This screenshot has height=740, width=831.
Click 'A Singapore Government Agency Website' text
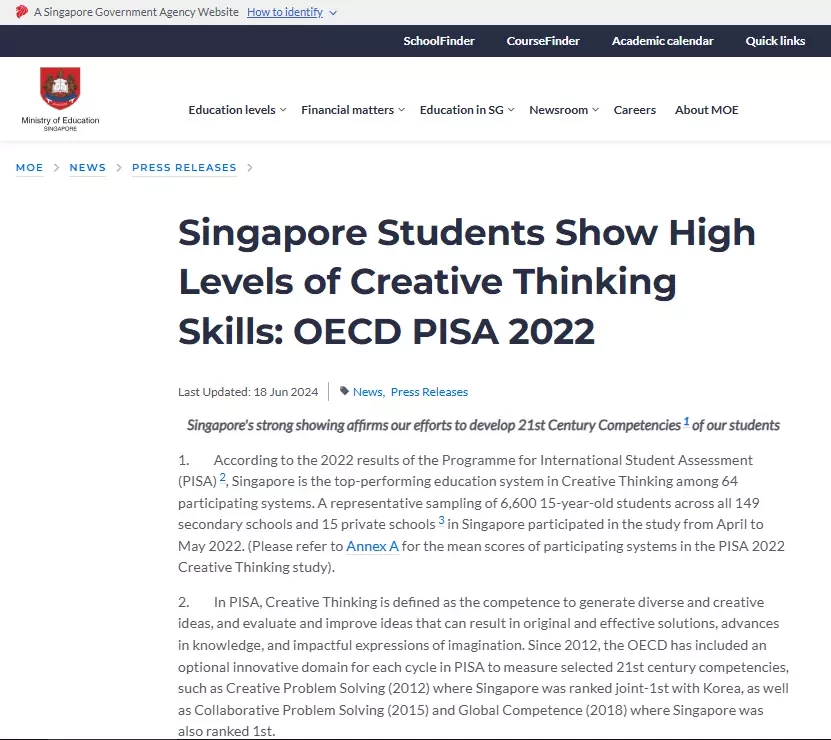[136, 12]
